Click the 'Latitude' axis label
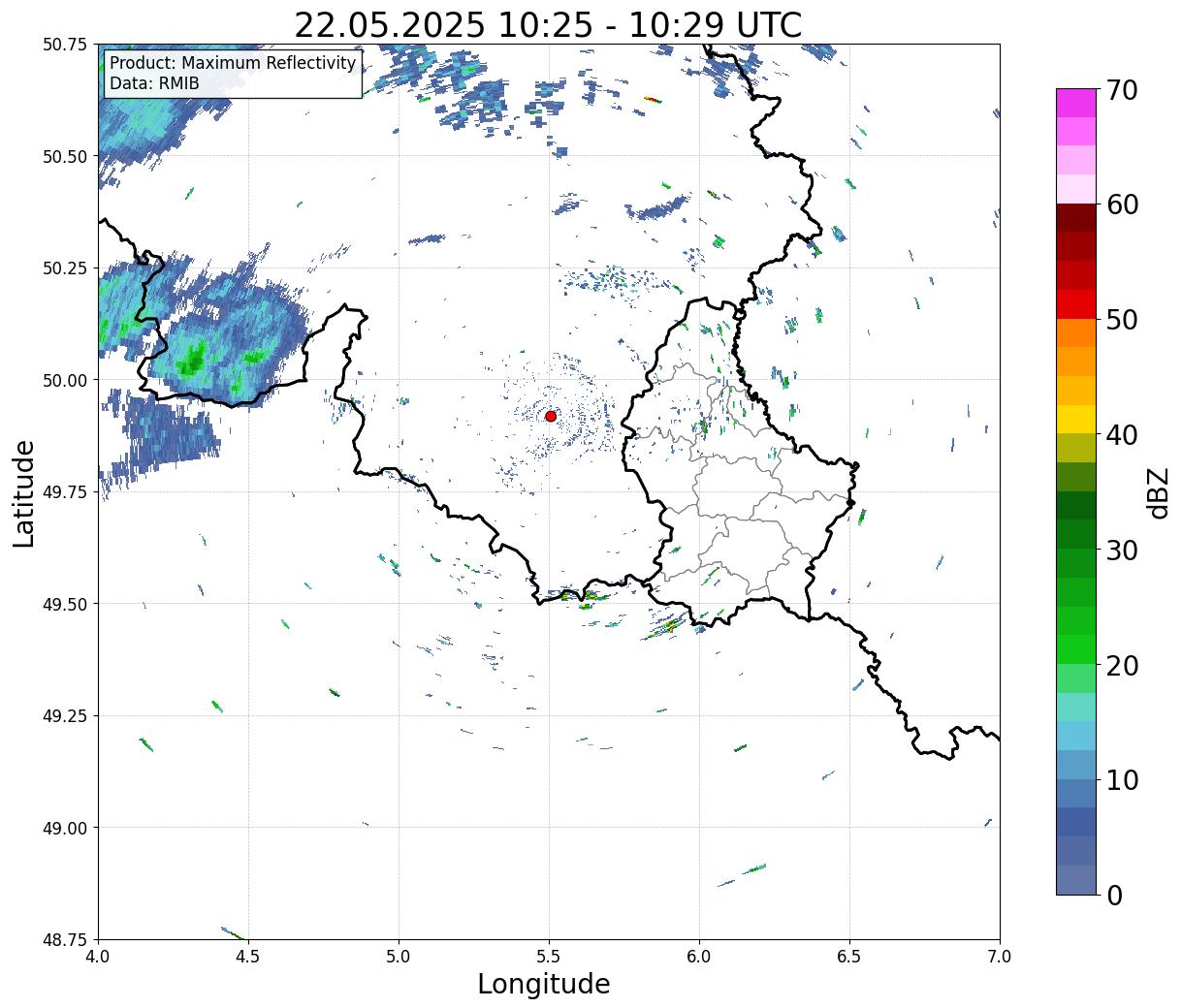This screenshot has height=1008, width=1182. (24, 493)
